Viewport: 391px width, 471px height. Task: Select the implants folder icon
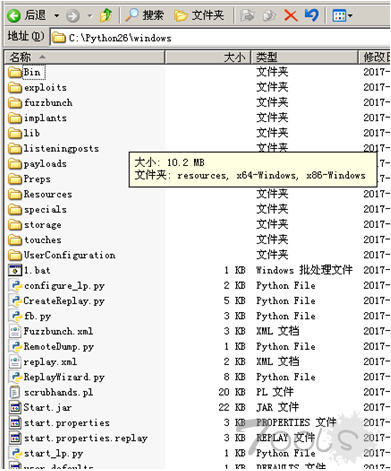[14, 118]
